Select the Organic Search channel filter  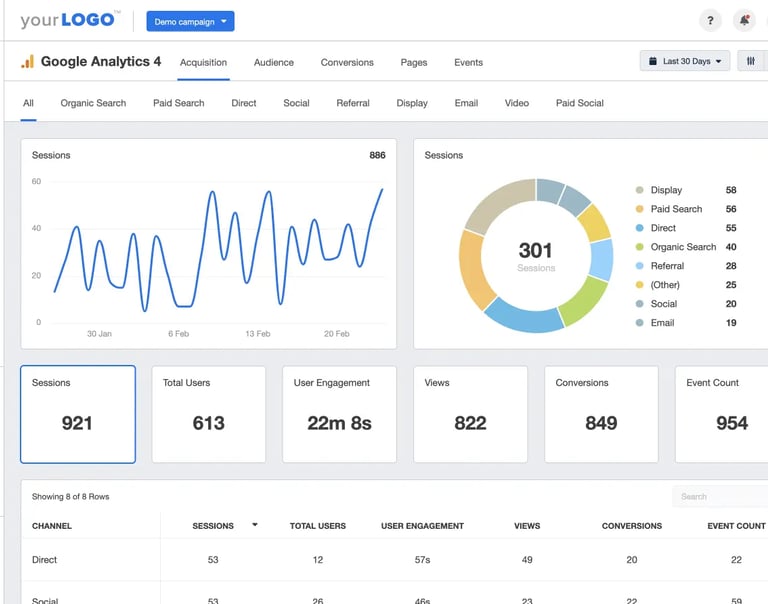pyautogui.click(x=93, y=103)
